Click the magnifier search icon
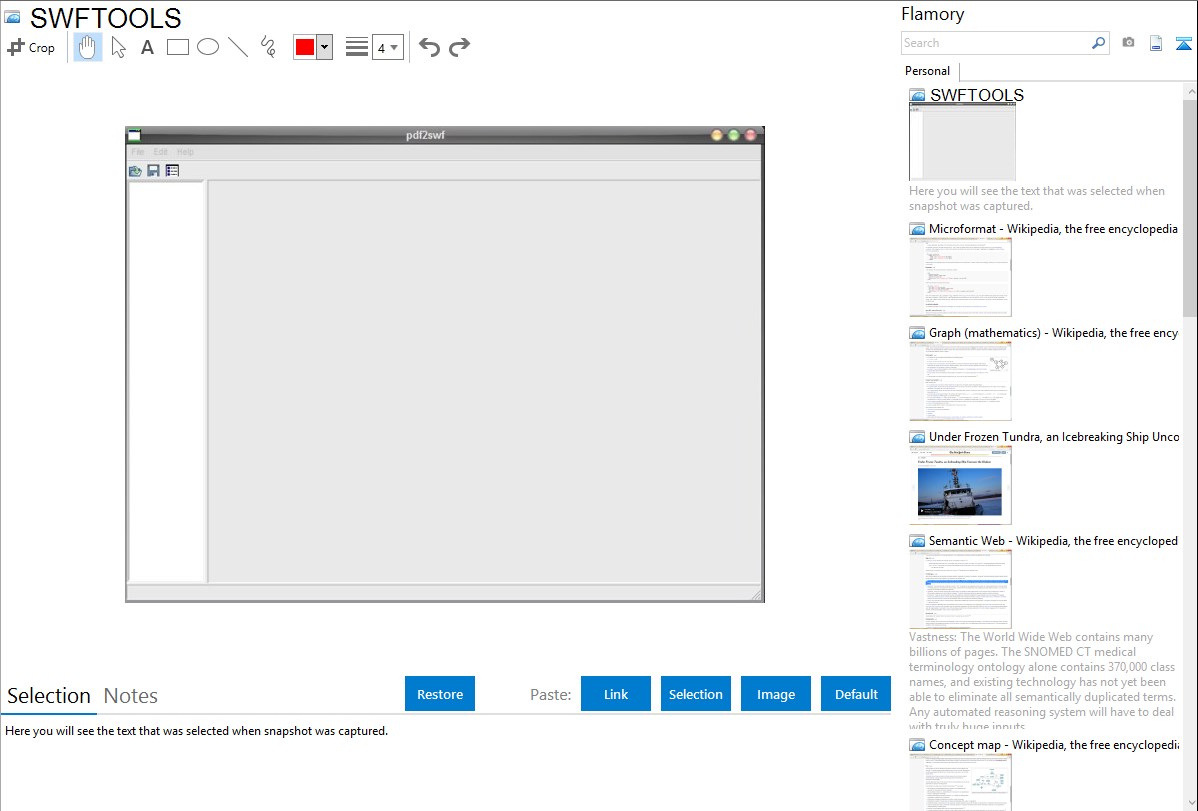 [x=1099, y=43]
